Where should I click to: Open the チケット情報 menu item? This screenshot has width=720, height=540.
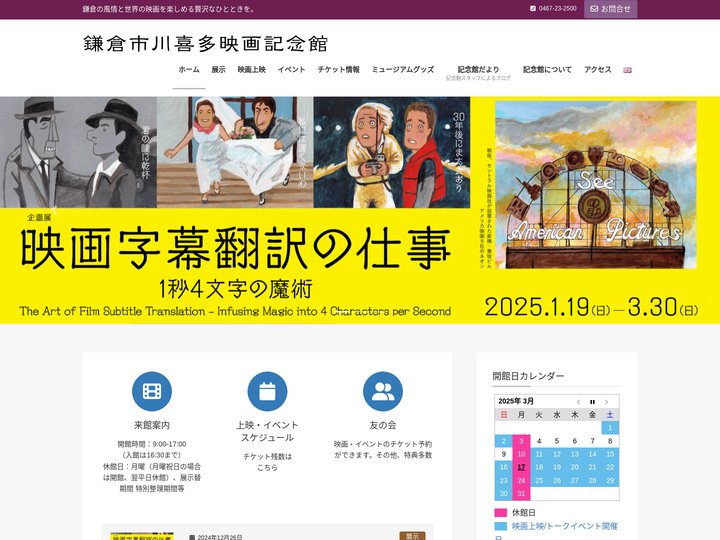click(338, 70)
